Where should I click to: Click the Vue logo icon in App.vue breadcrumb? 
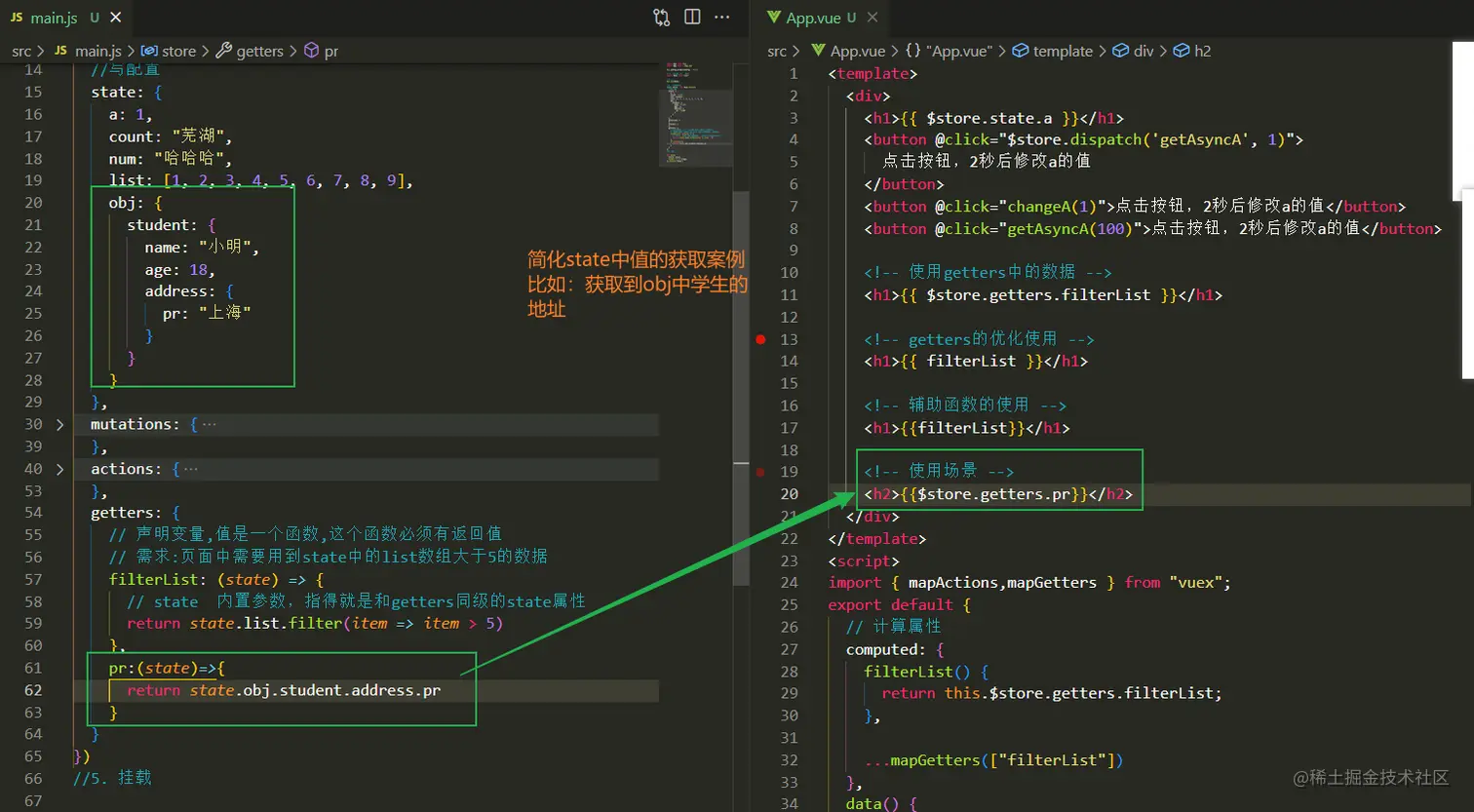817,51
